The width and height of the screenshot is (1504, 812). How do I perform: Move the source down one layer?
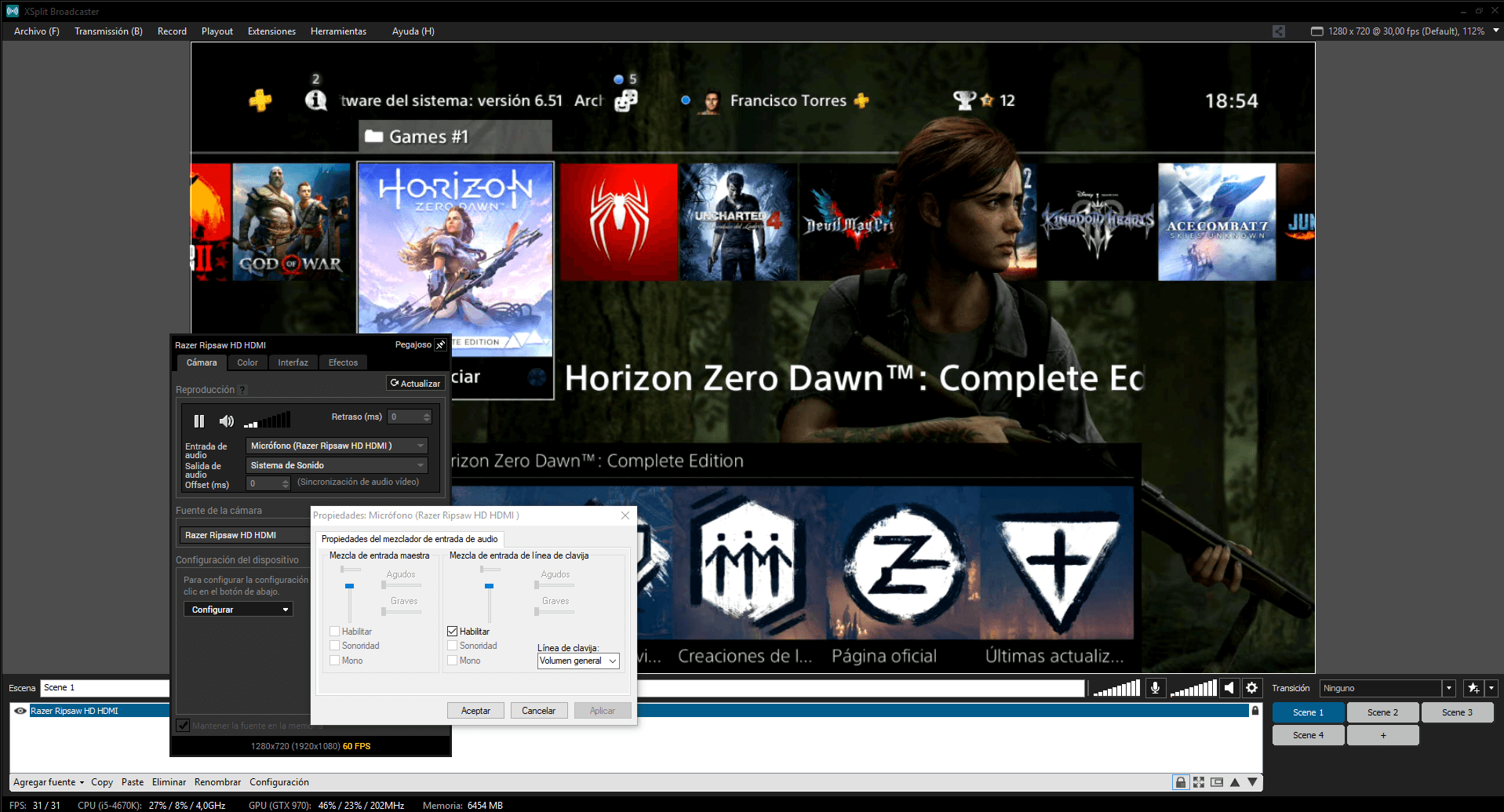1252,782
